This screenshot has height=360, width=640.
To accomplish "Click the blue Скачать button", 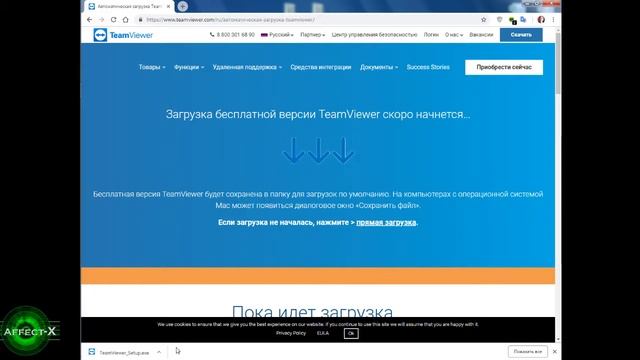I will (521, 35).
